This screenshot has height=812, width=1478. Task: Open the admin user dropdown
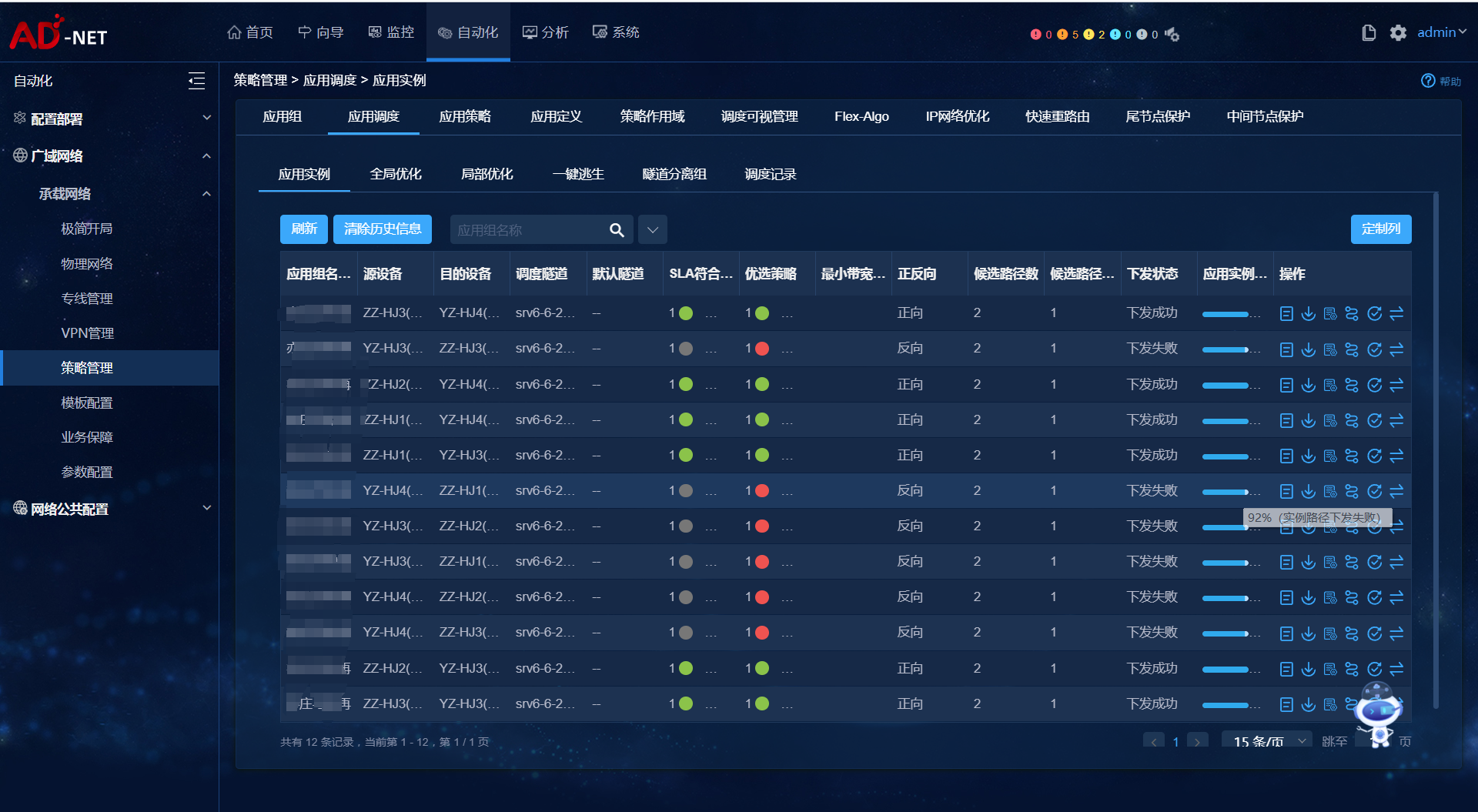pos(1441,32)
